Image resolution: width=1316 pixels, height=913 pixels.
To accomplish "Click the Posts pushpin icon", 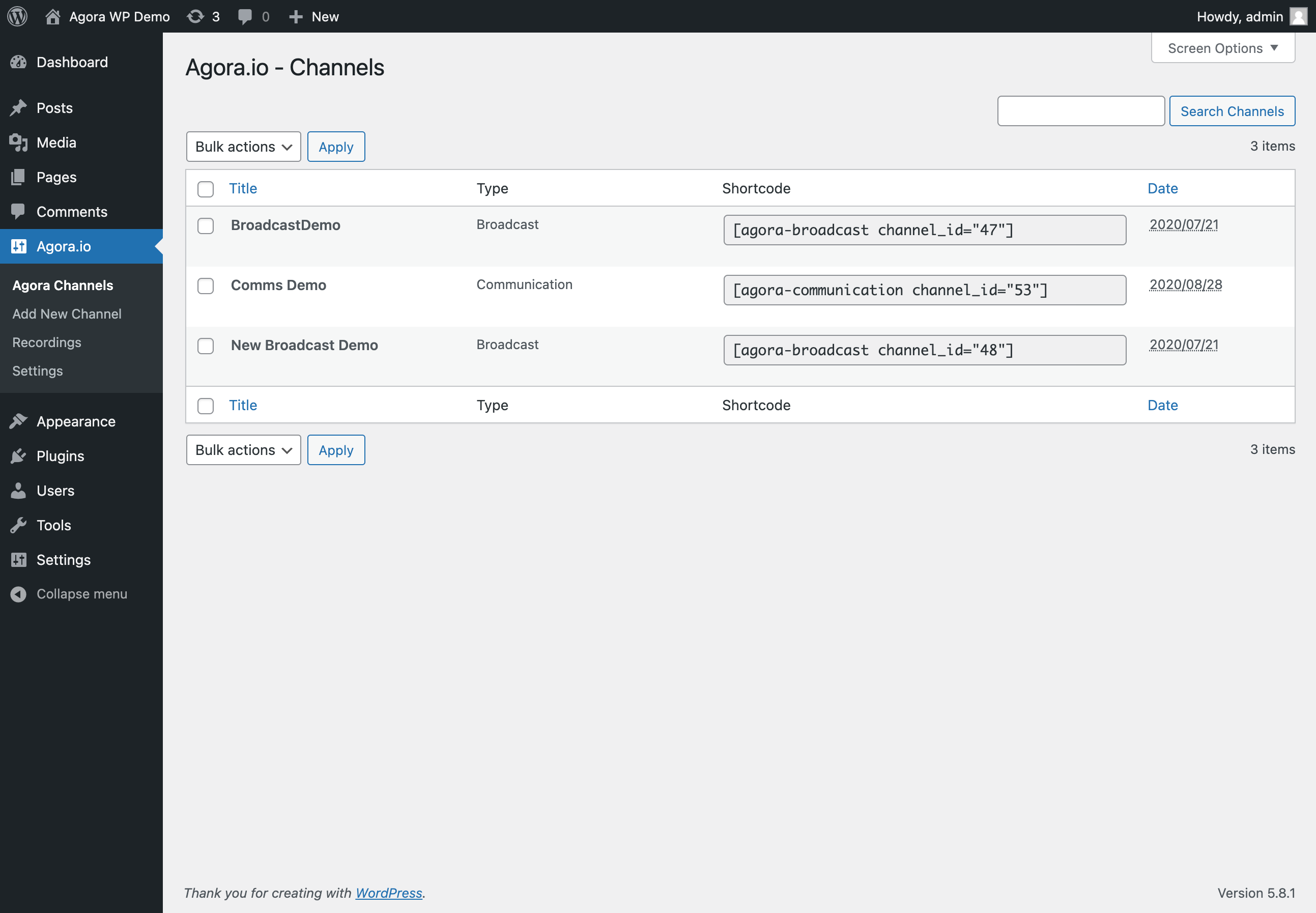I will click(18, 107).
